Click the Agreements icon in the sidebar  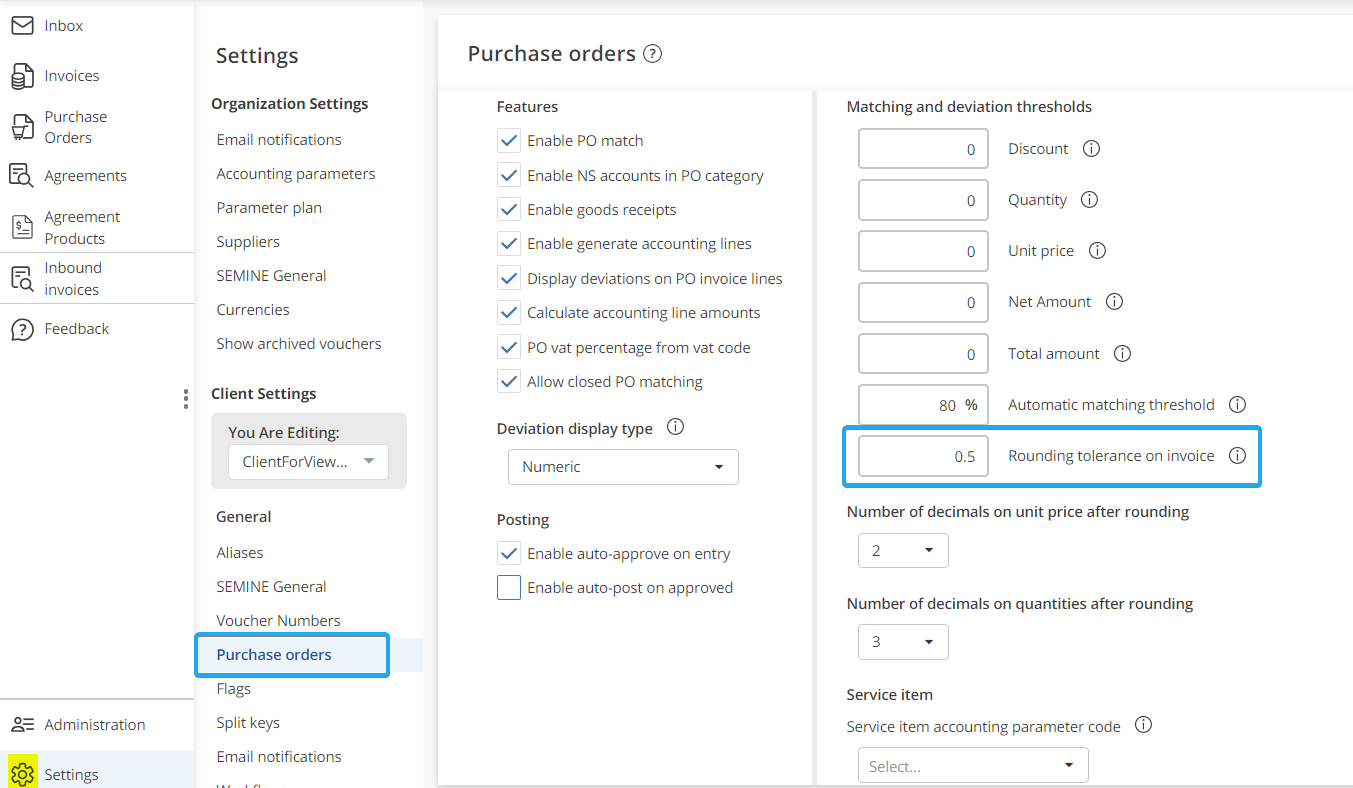pyautogui.click(x=22, y=176)
